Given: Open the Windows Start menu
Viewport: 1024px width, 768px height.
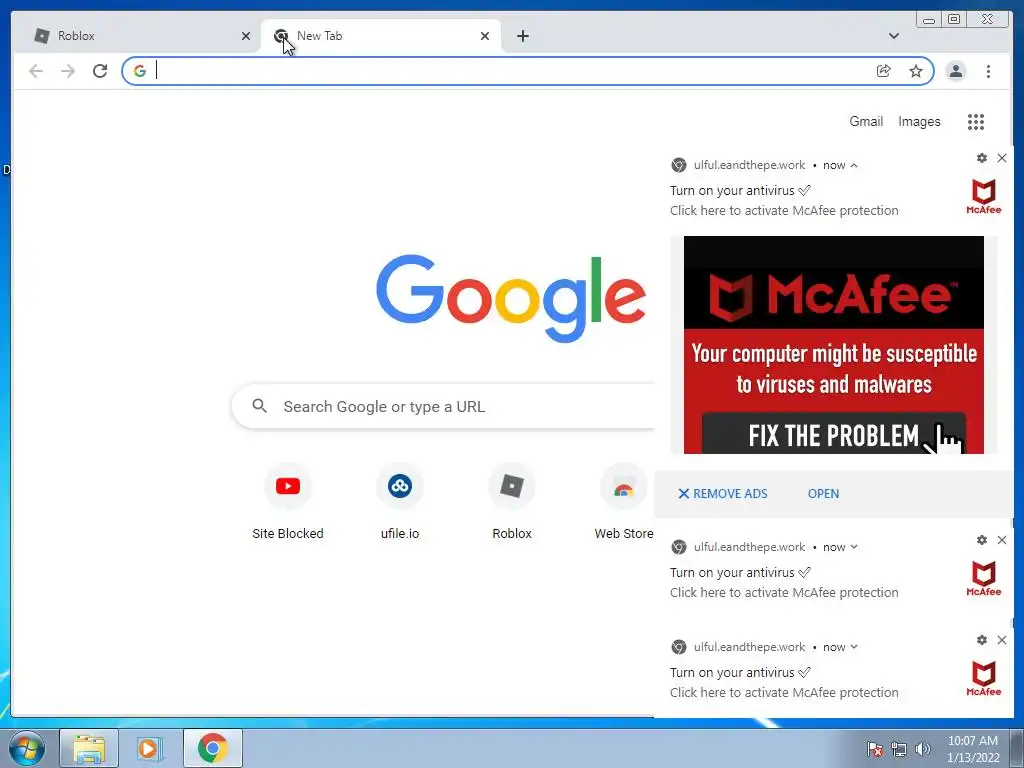Looking at the screenshot, I should pos(27,748).
